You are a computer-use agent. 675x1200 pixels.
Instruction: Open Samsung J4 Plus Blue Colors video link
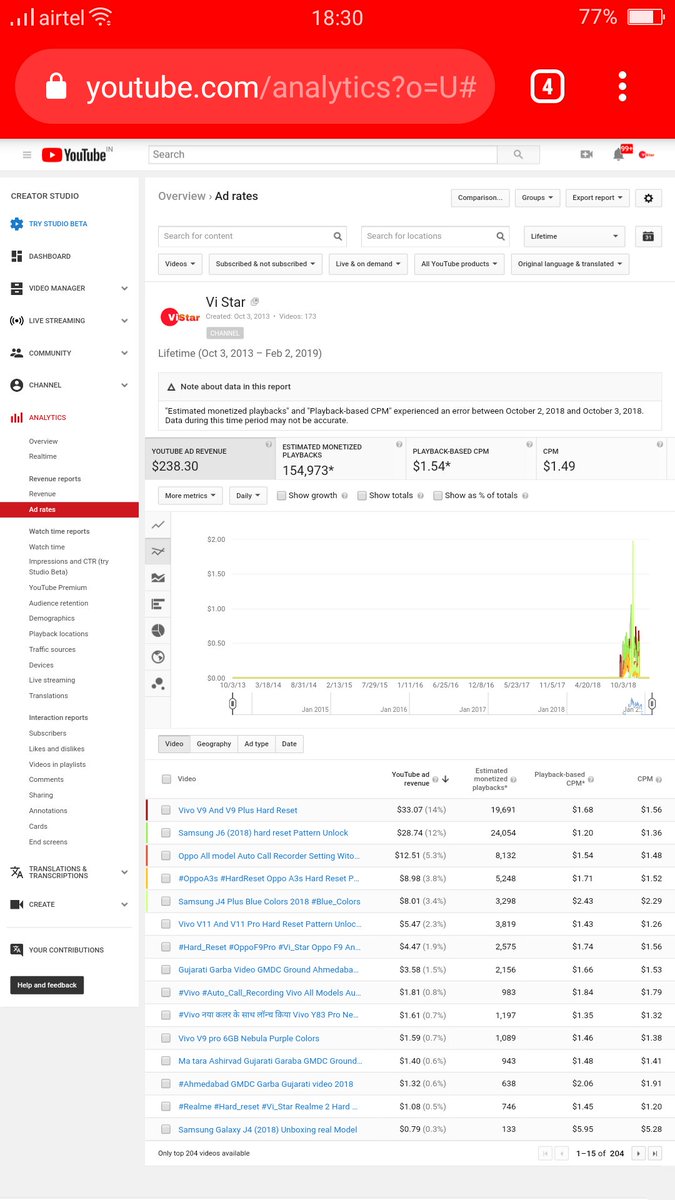tap(269, 902)
